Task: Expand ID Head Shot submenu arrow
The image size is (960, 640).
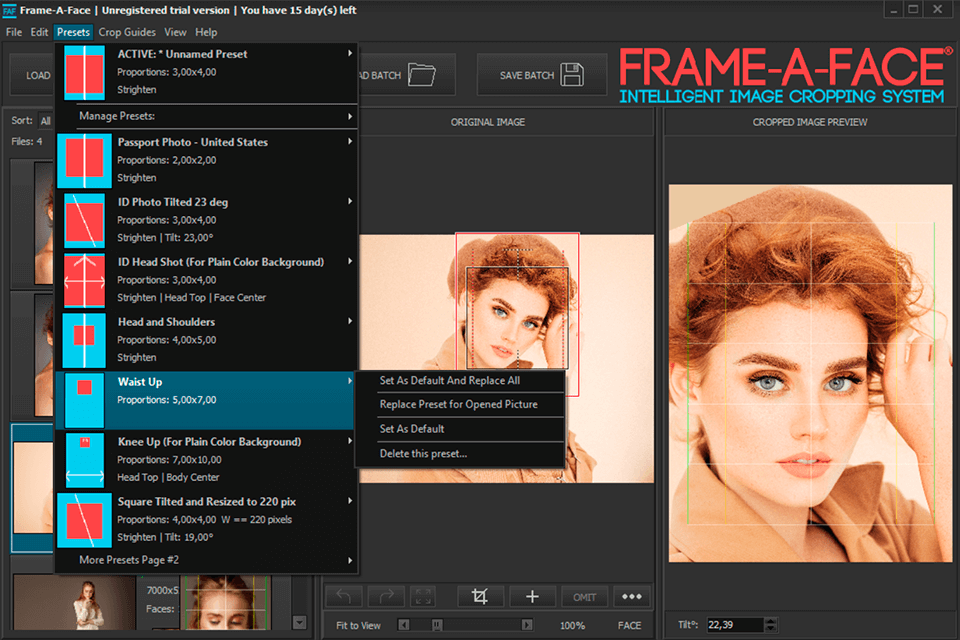Action: (x=350, y=262)
